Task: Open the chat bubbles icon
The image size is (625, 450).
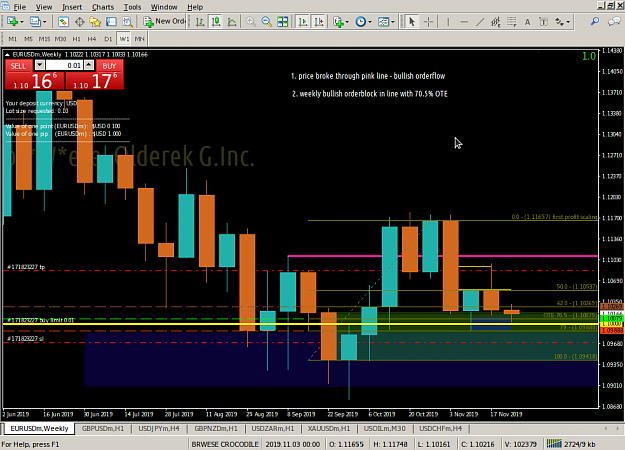Action: pyautogui.click(x=614, y=22)
